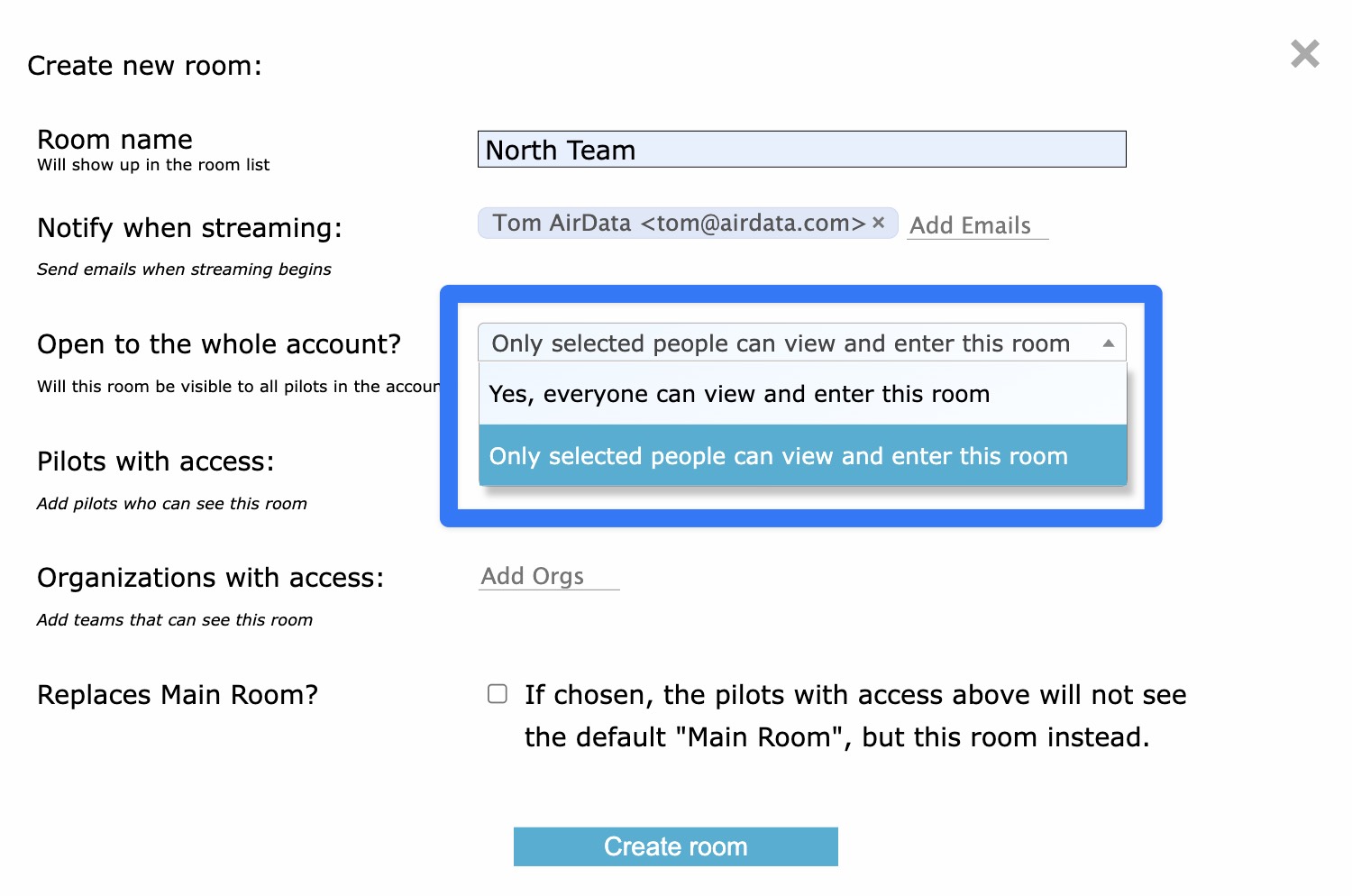Choose highlighted Only selected people option
This screenshot has width=1352, height=896.
pyautogui.click(x=802, y=456)
